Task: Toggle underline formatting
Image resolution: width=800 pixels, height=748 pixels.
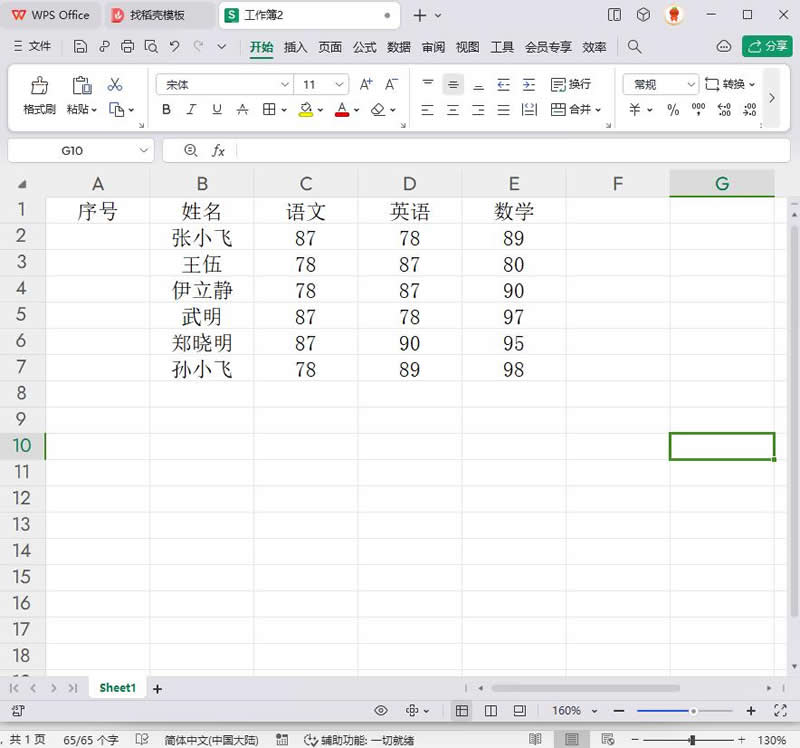Action: [x=216, y=110]
